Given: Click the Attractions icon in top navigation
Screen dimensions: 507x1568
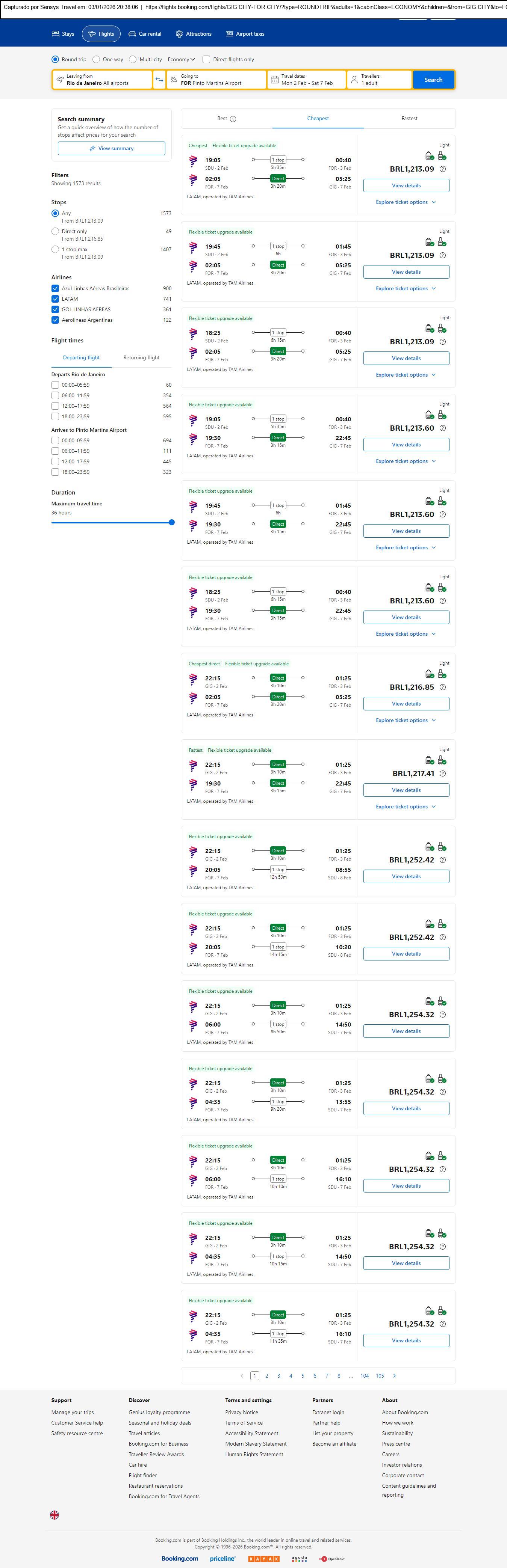Looking at the screenshot, I should [x=179, y=34].
